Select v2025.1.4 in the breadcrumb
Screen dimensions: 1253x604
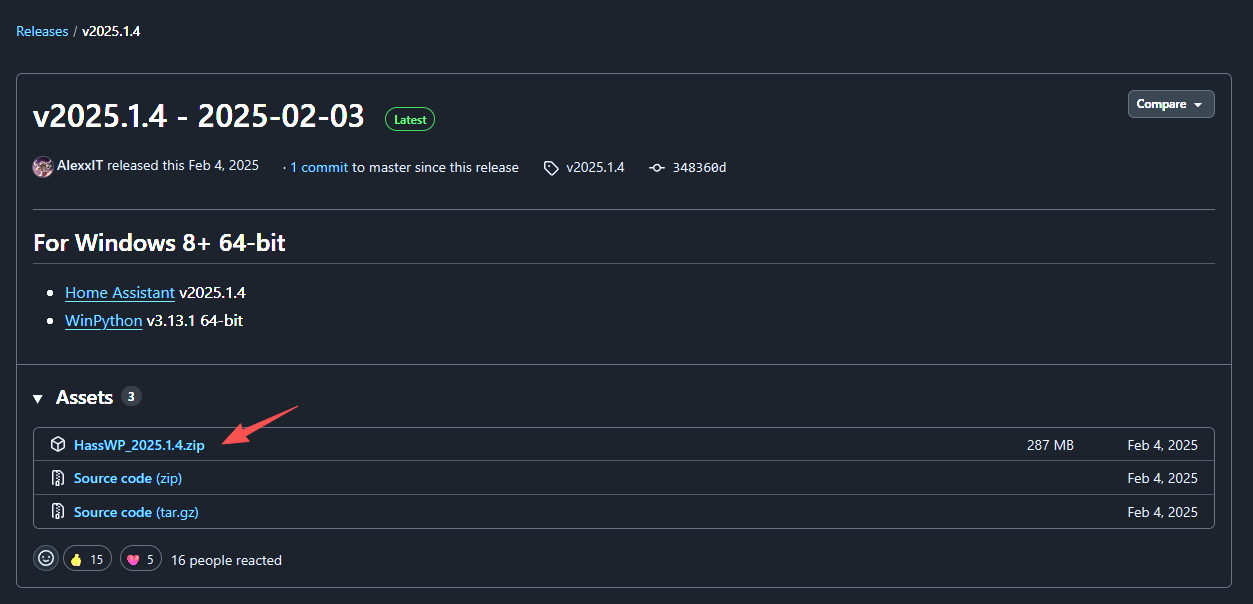pyautogui.click(x=111, y=31)
